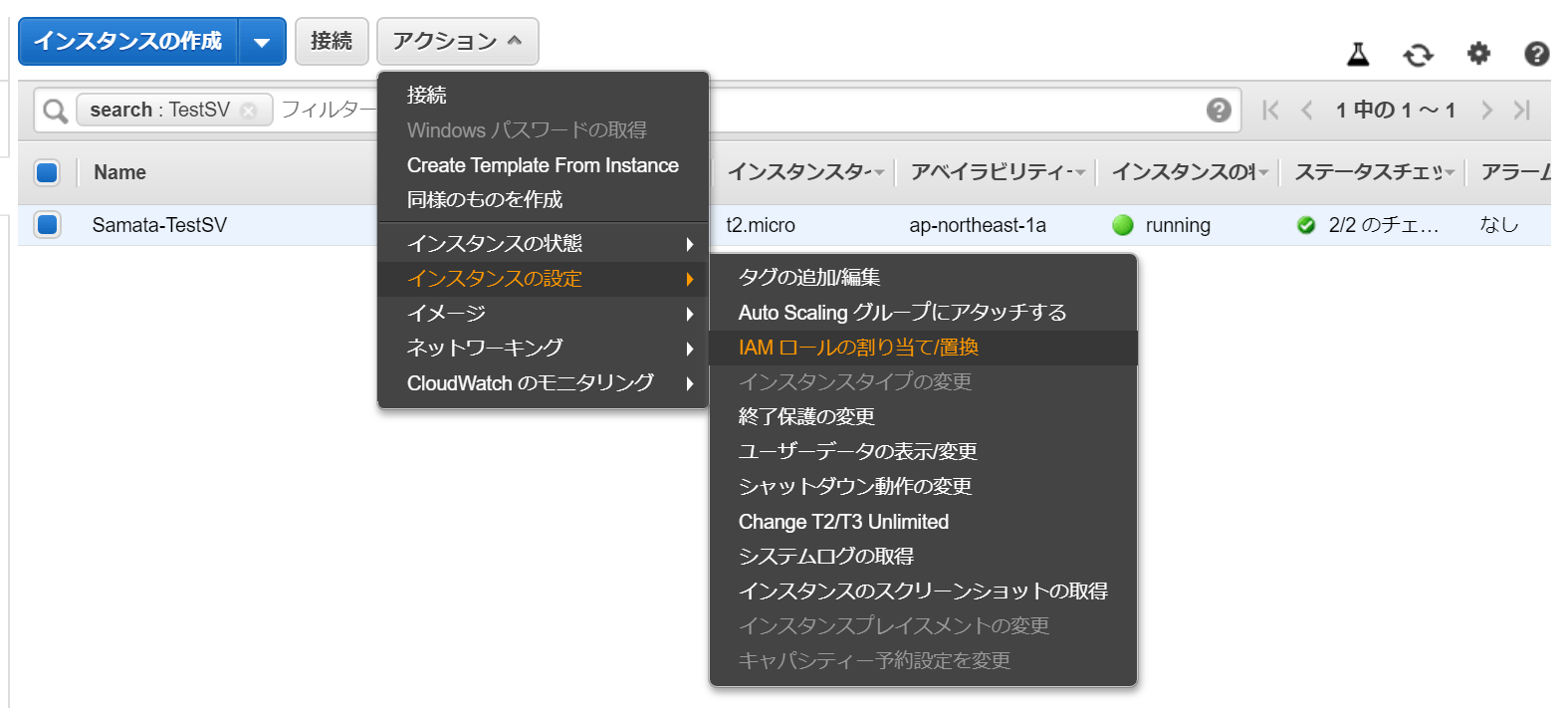This screenshot has width=1568, height=708.
Task: Select Change T2/T3 Unlimited option
Action: pos(843,522)
